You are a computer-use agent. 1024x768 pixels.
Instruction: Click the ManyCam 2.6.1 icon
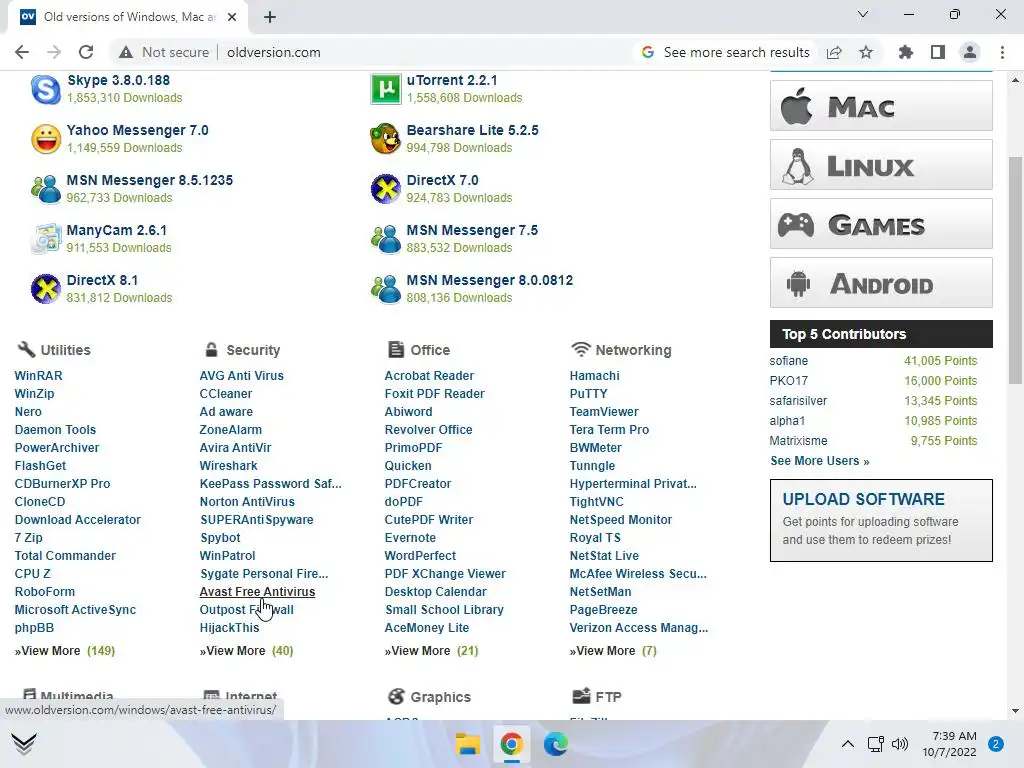pyautogui.click(x=46, y=239)
